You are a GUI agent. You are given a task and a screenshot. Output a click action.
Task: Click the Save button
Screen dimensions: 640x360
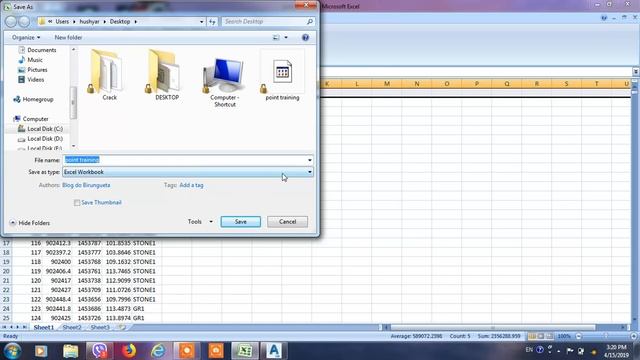240,222
